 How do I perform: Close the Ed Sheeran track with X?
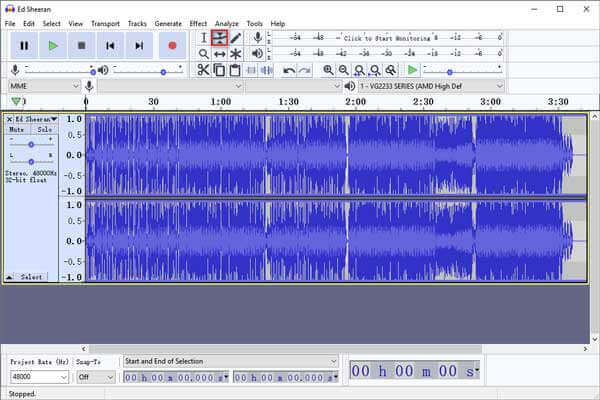(x=10, y=119)
